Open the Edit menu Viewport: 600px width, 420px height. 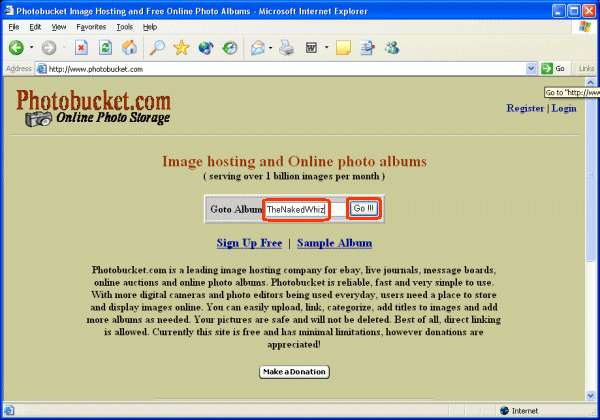[x=35, y=27]
